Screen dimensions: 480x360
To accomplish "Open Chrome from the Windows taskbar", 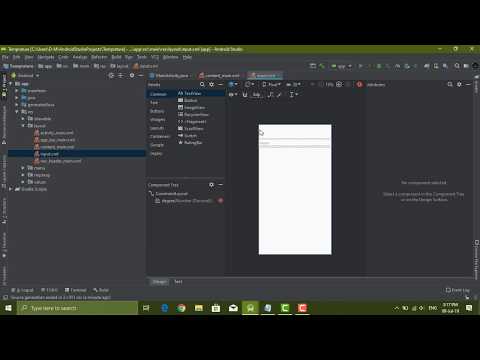I will pos(181,308).
